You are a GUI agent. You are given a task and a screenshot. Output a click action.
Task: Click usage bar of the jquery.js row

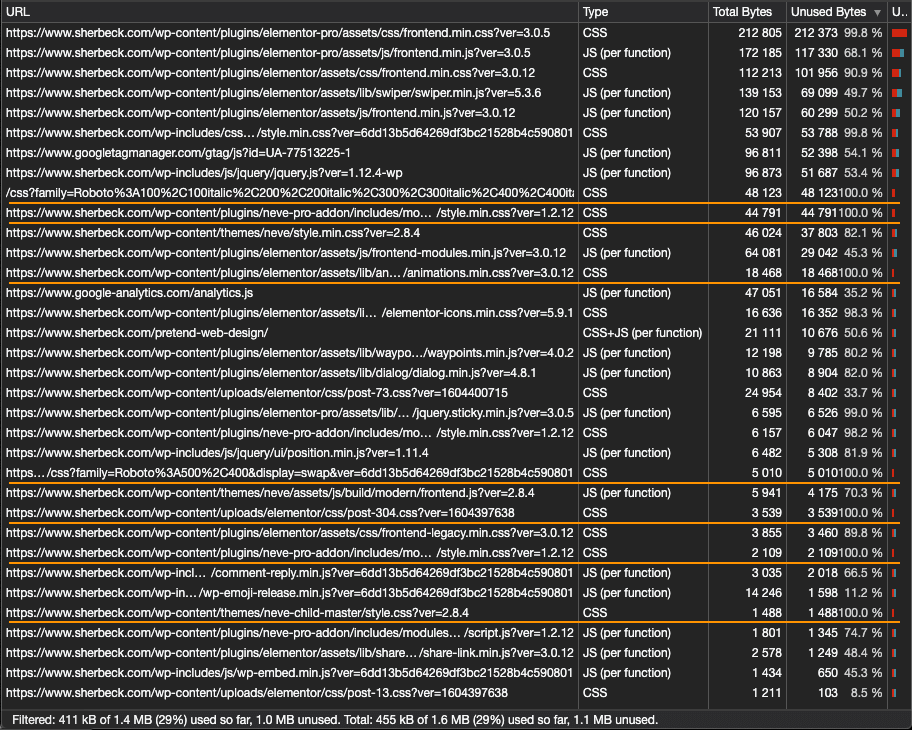point(895,173)
